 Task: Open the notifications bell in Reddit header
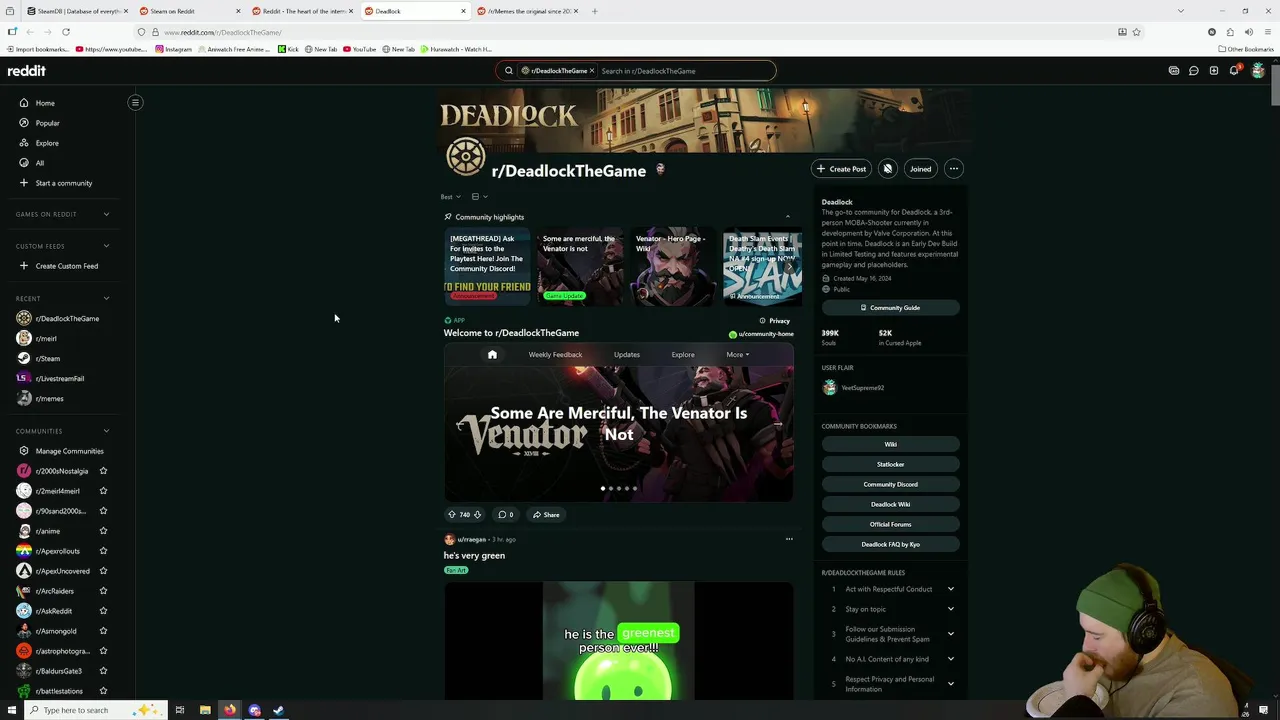tap(1234, 71)
